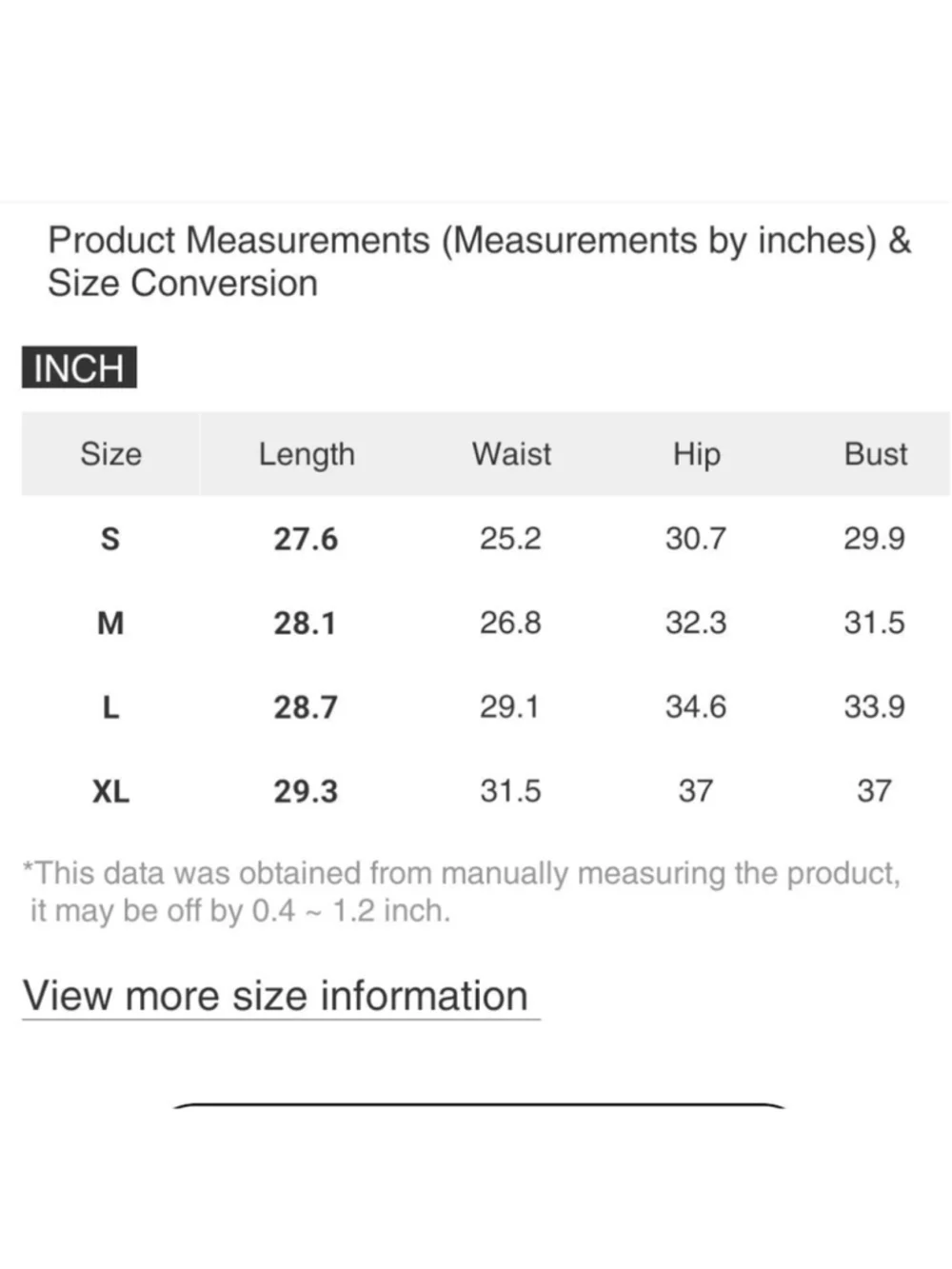Select the L size row label
This screenshot has width=952, height=1269.
(110, 707)
